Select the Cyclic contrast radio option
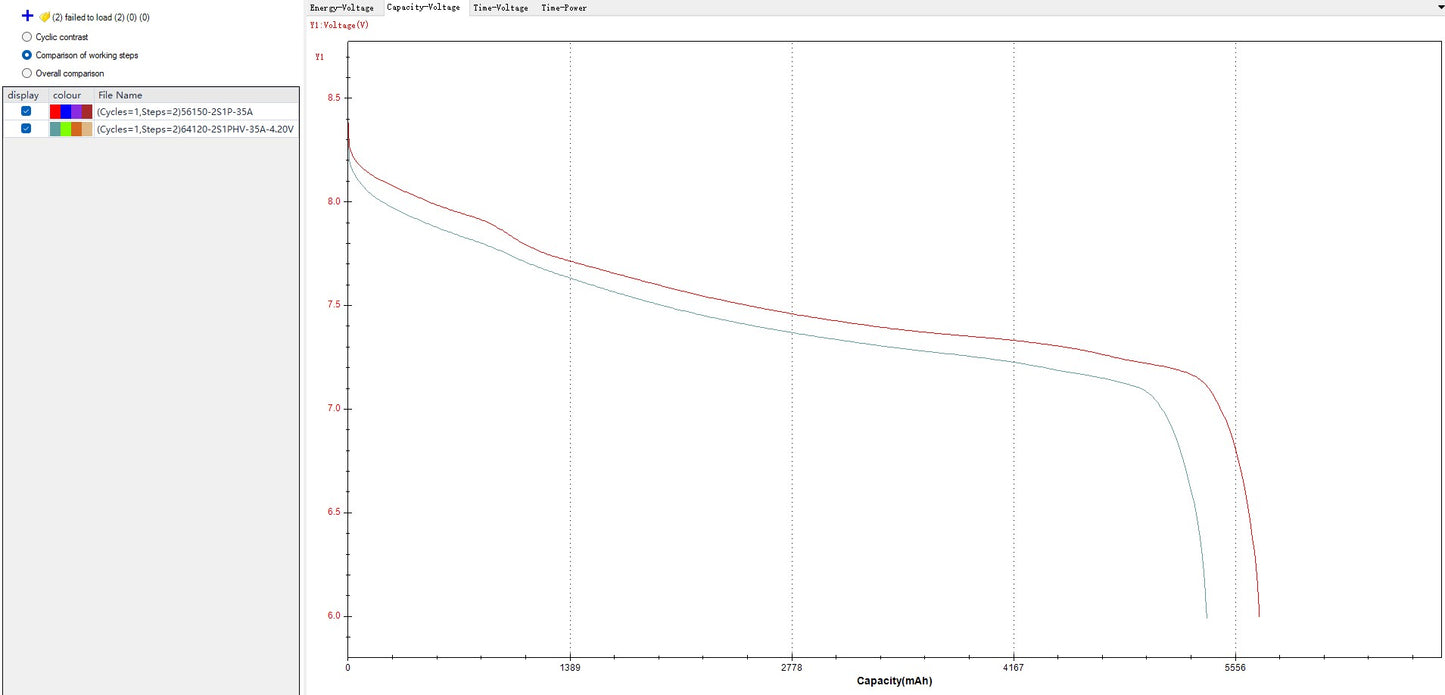 coord(27,37)
